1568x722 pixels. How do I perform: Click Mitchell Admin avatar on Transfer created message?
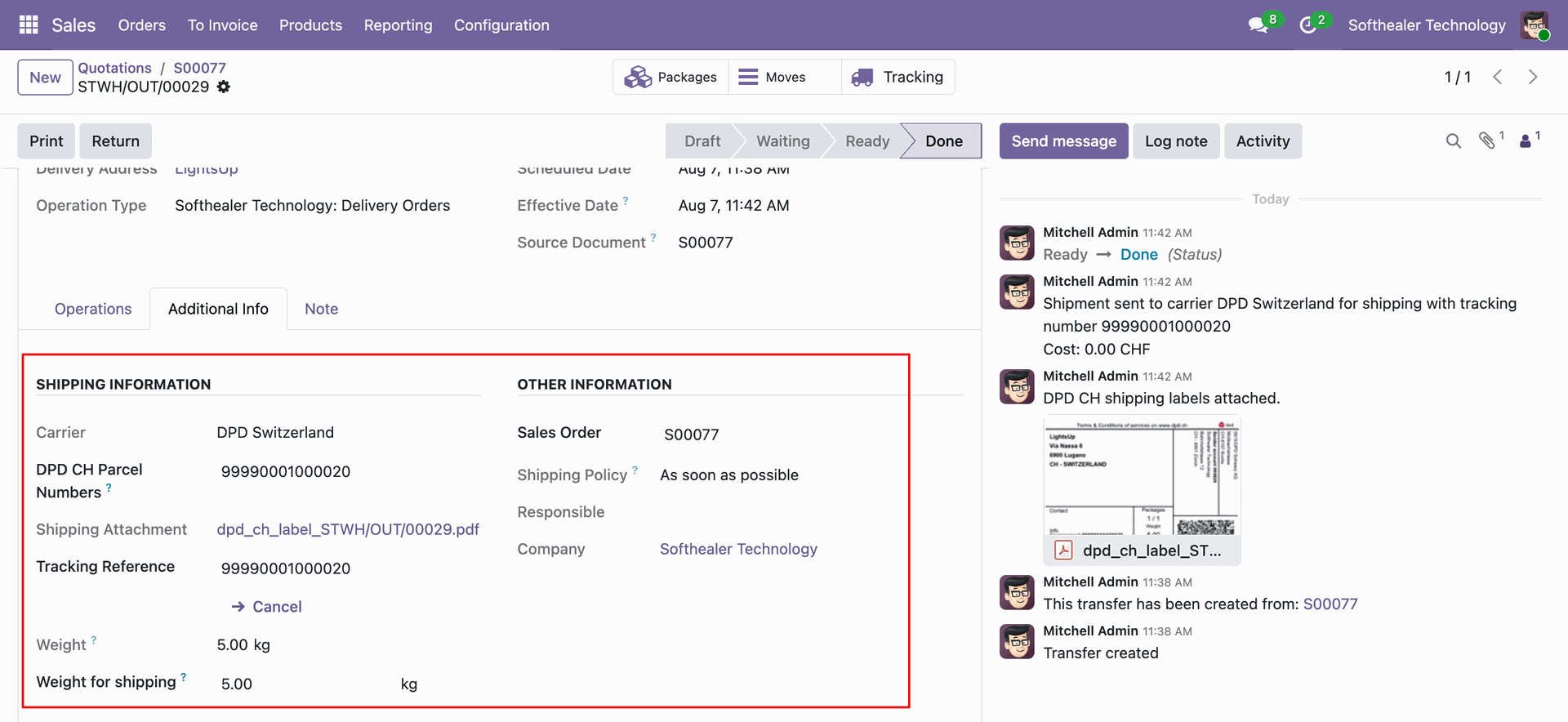(1018, 641)
